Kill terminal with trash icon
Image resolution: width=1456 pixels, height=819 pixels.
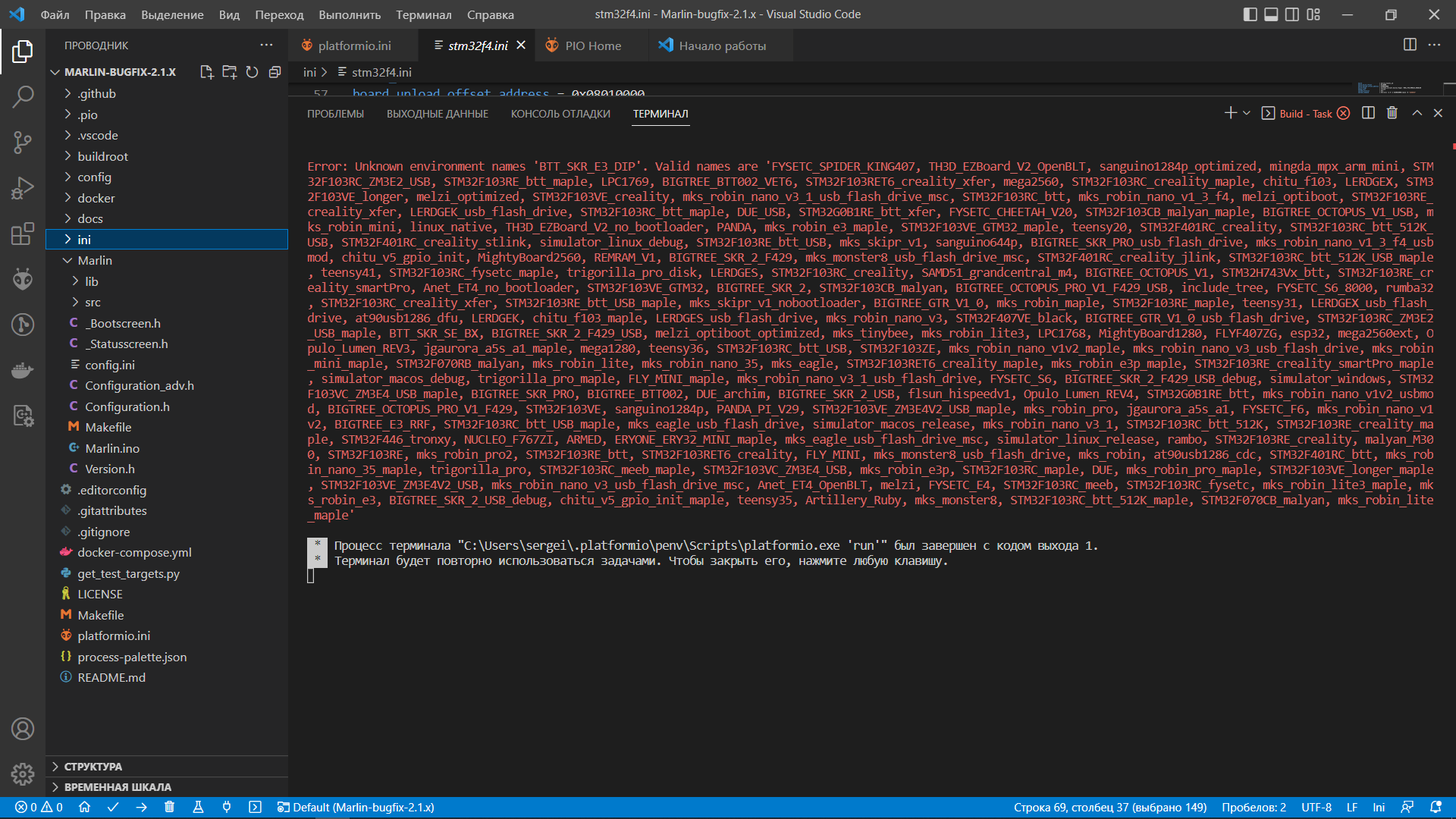click(1392, 113)
